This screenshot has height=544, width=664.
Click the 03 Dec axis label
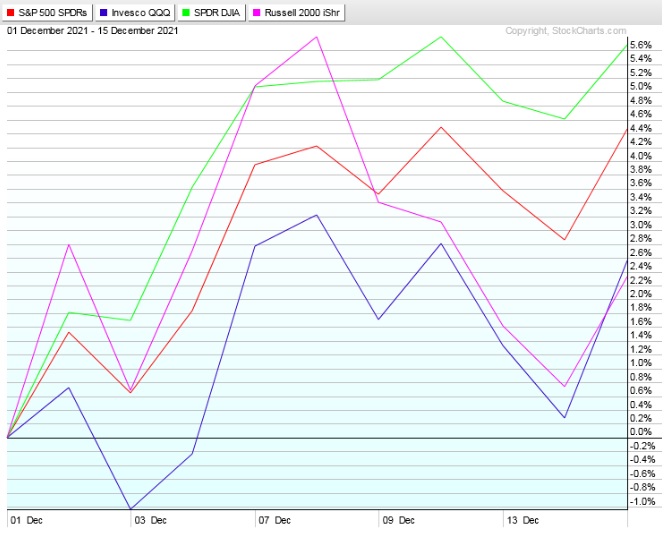[150, 520]
